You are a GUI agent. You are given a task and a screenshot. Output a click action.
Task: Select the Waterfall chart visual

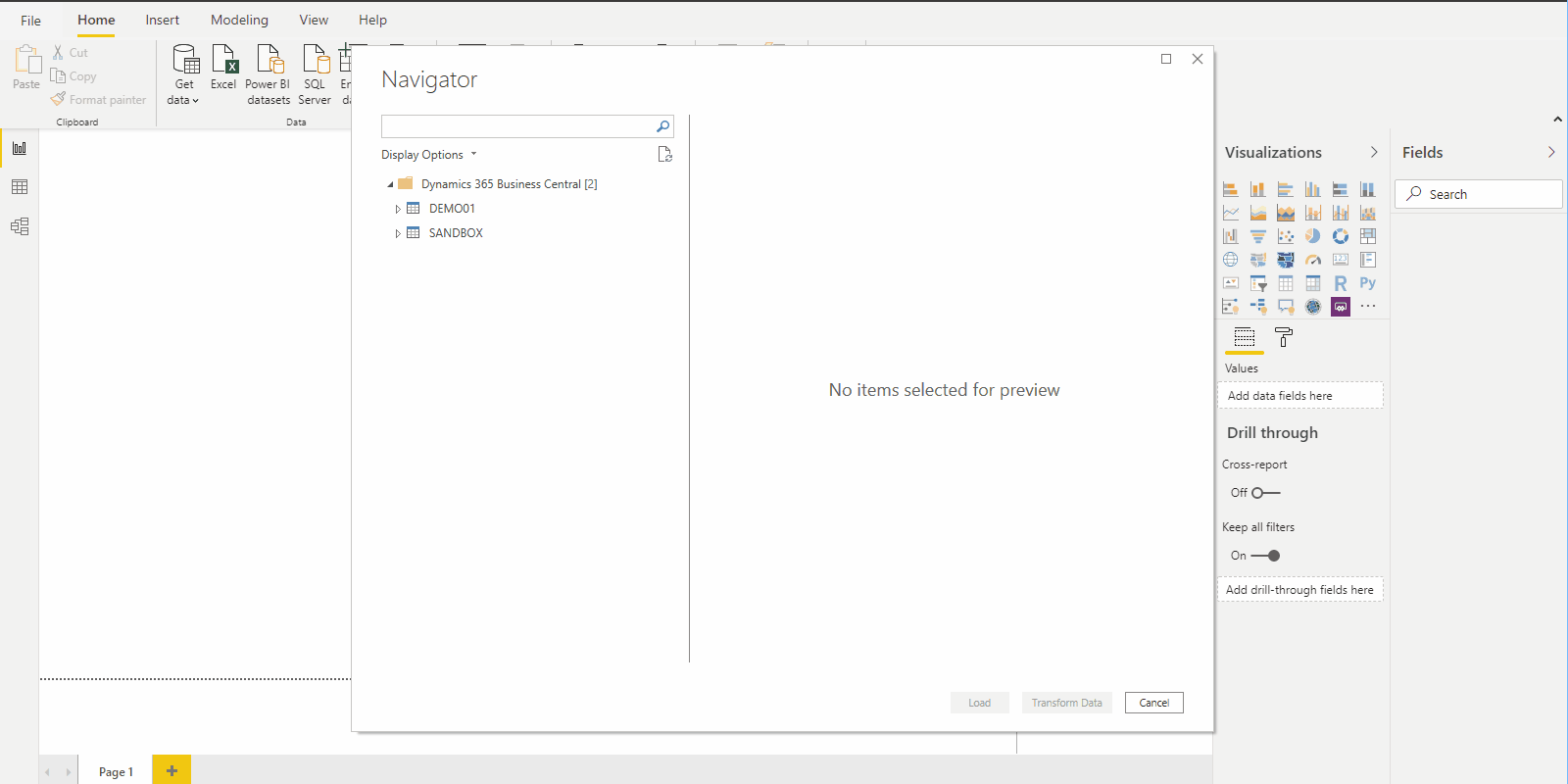tap(1231, 236)
